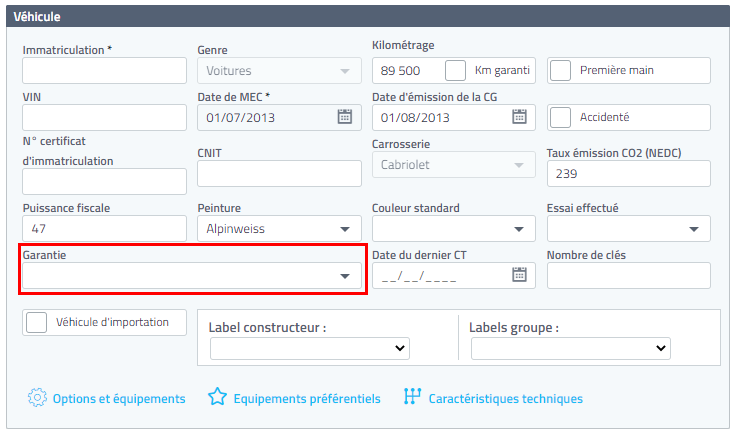Click the Immatriculation input field
The width and height of the screenshot is (742, 434).
pyautogui.click(x=104, y=71)
